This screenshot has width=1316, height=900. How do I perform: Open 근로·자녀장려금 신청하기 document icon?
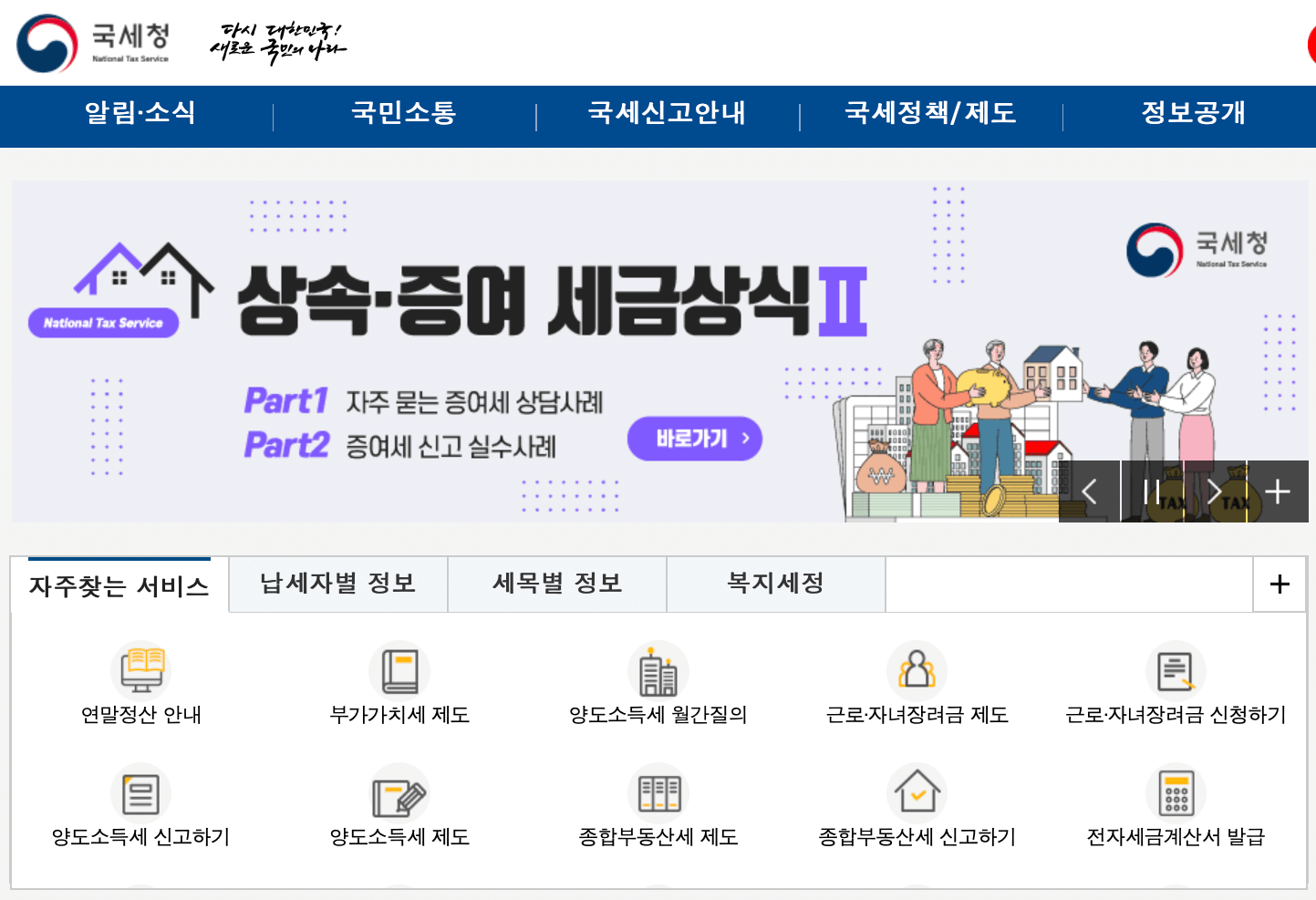(x=1176, y=670)
